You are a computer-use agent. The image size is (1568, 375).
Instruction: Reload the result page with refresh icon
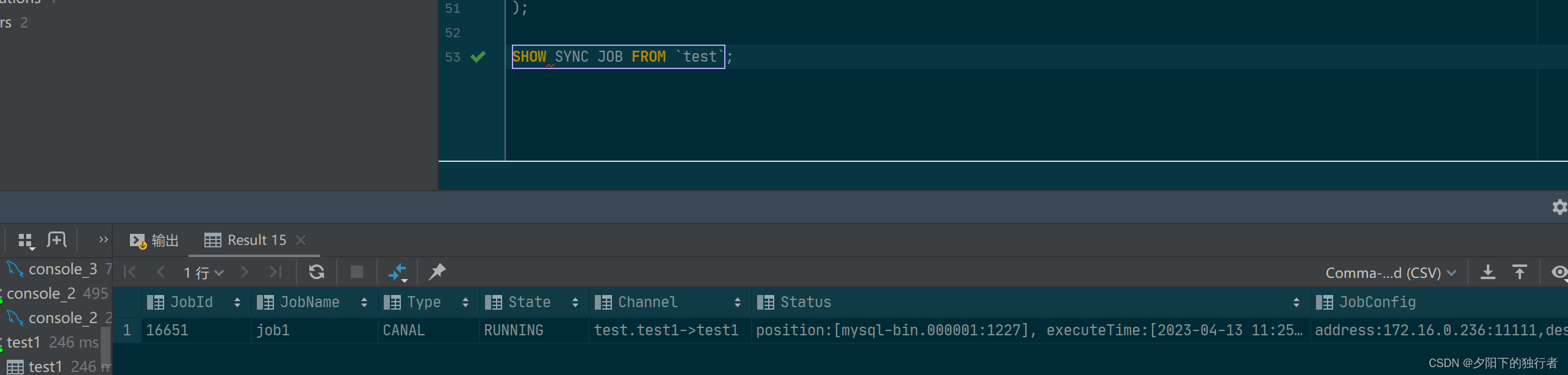316,272
